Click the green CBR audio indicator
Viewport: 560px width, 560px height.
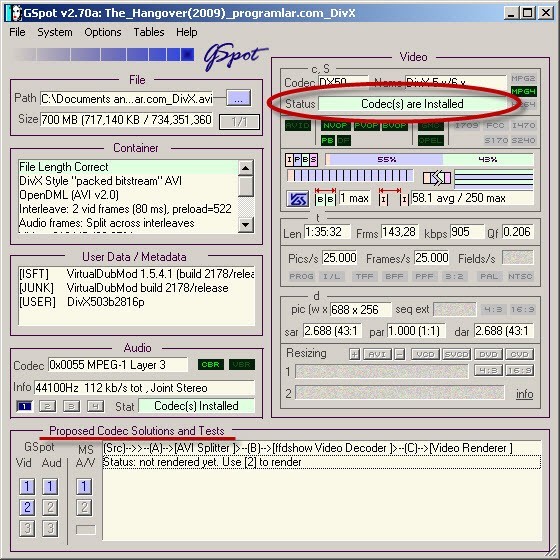tap(210, 365)
